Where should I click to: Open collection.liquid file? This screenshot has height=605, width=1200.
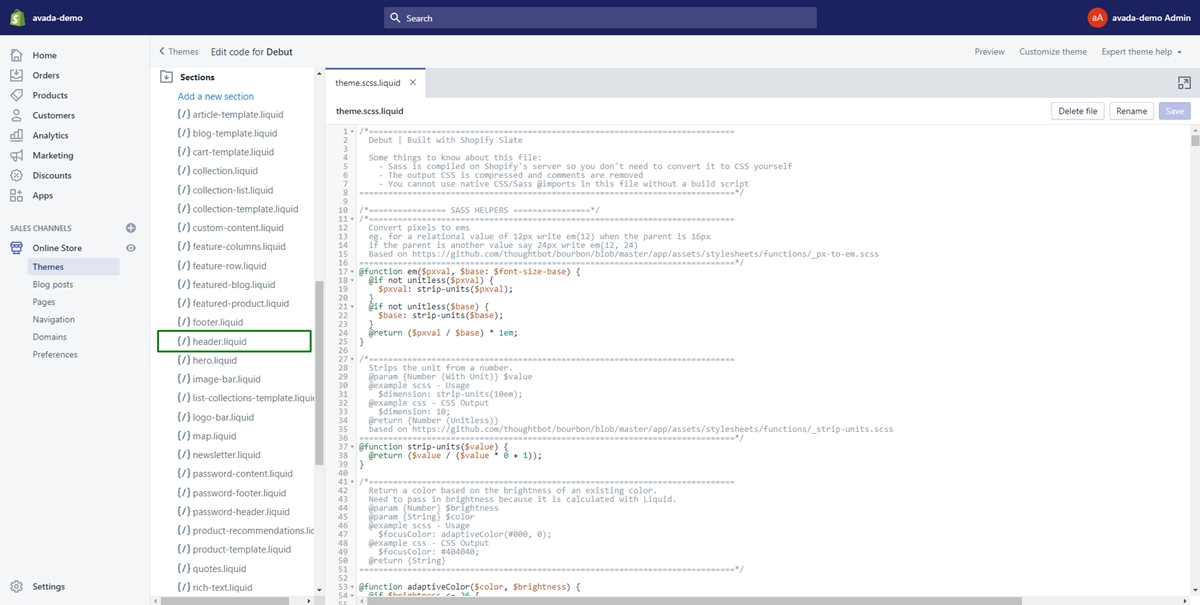click(217, 171)
